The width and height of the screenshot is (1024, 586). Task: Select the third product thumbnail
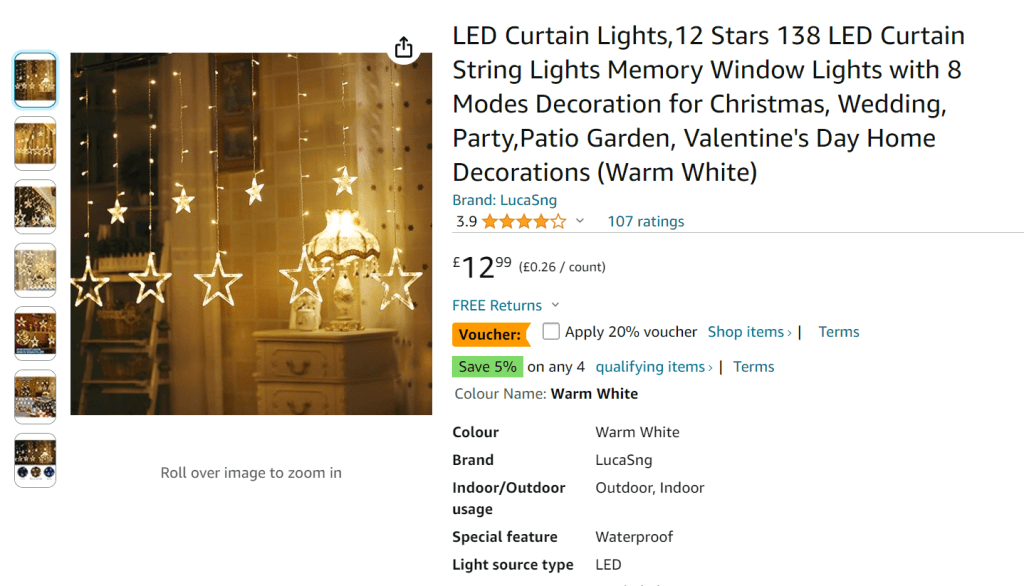tap(35, 207)
